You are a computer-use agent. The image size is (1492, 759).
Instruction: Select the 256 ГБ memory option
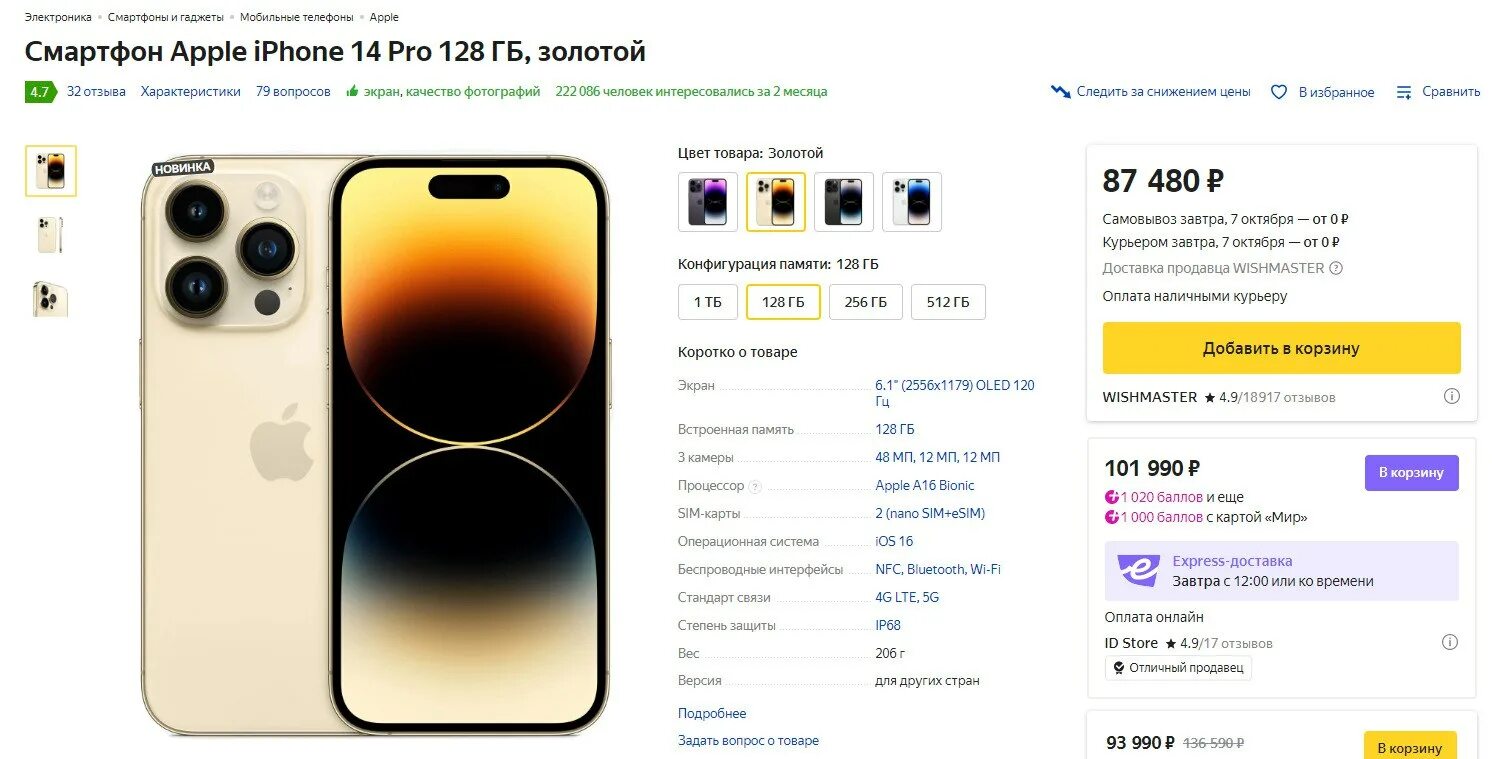tap(865, 302)
